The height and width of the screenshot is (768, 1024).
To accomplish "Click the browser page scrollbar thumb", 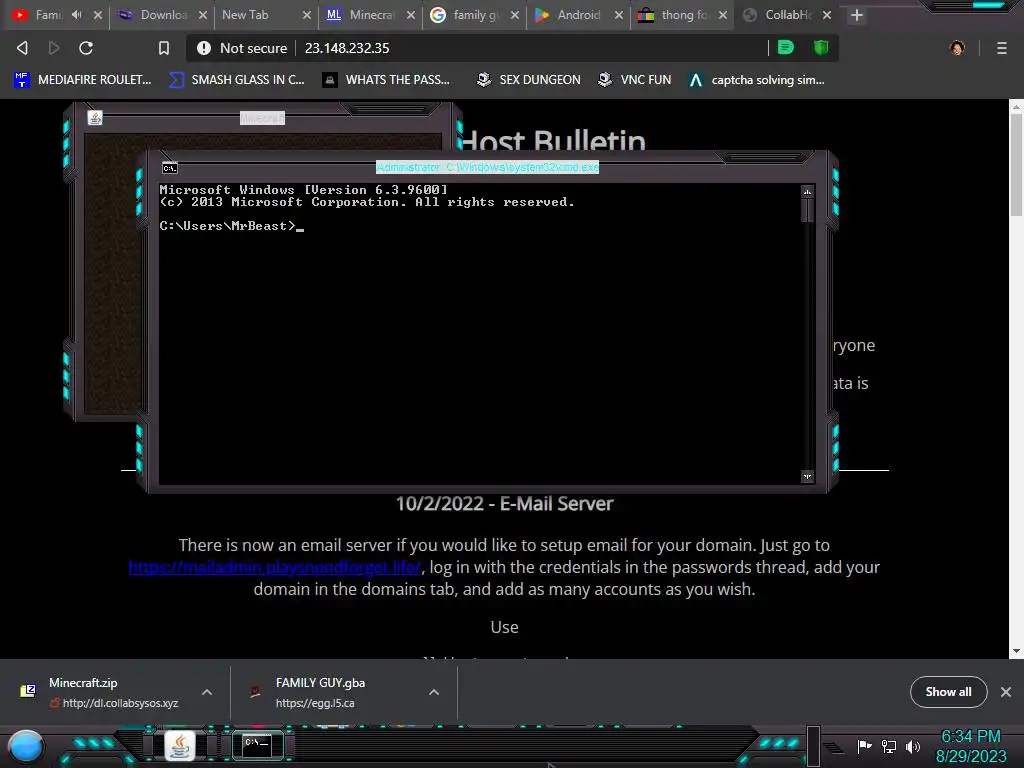I will pyautogui.click(x=1016, y=165).
